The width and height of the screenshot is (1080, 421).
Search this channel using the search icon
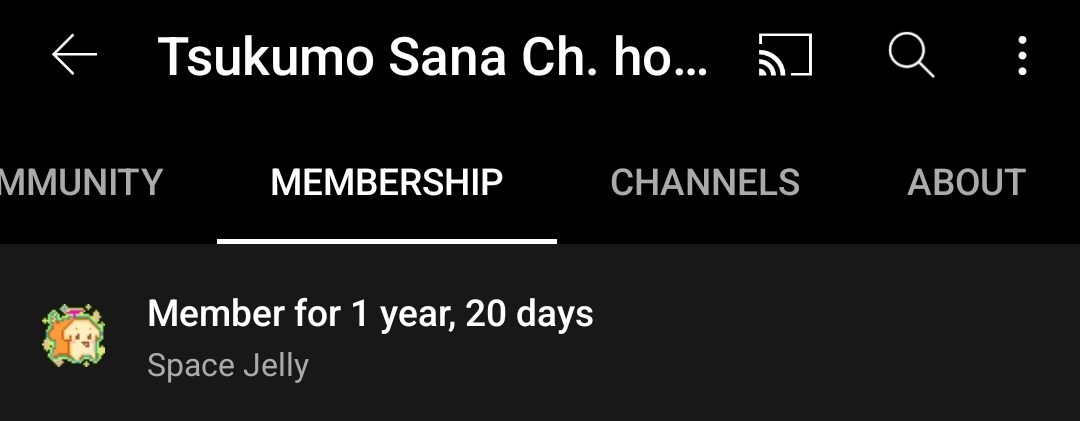pos(911,55)
